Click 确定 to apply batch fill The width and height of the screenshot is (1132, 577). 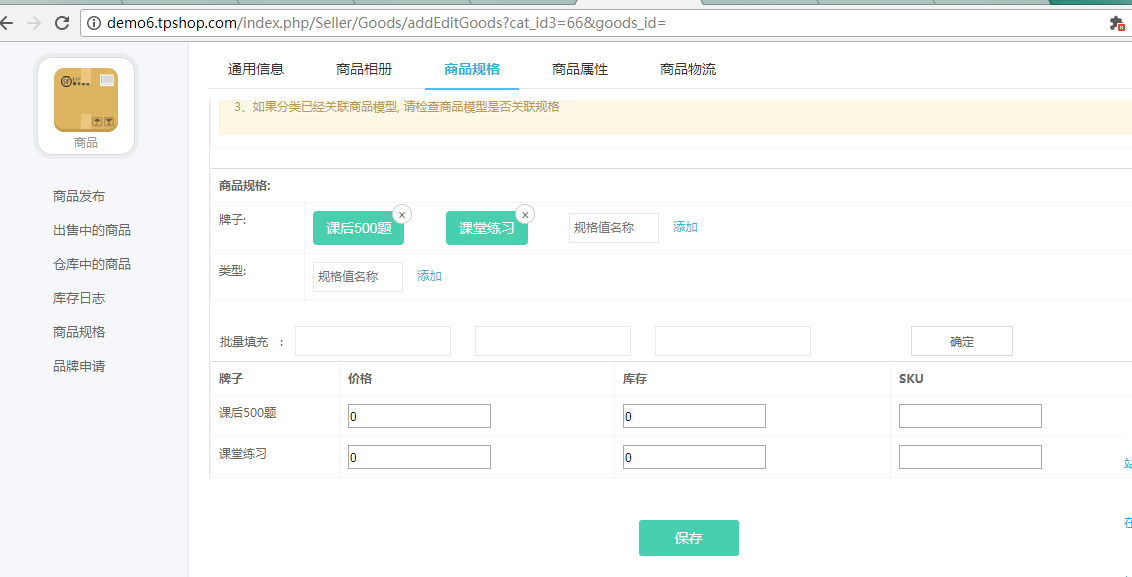[961, 340]
